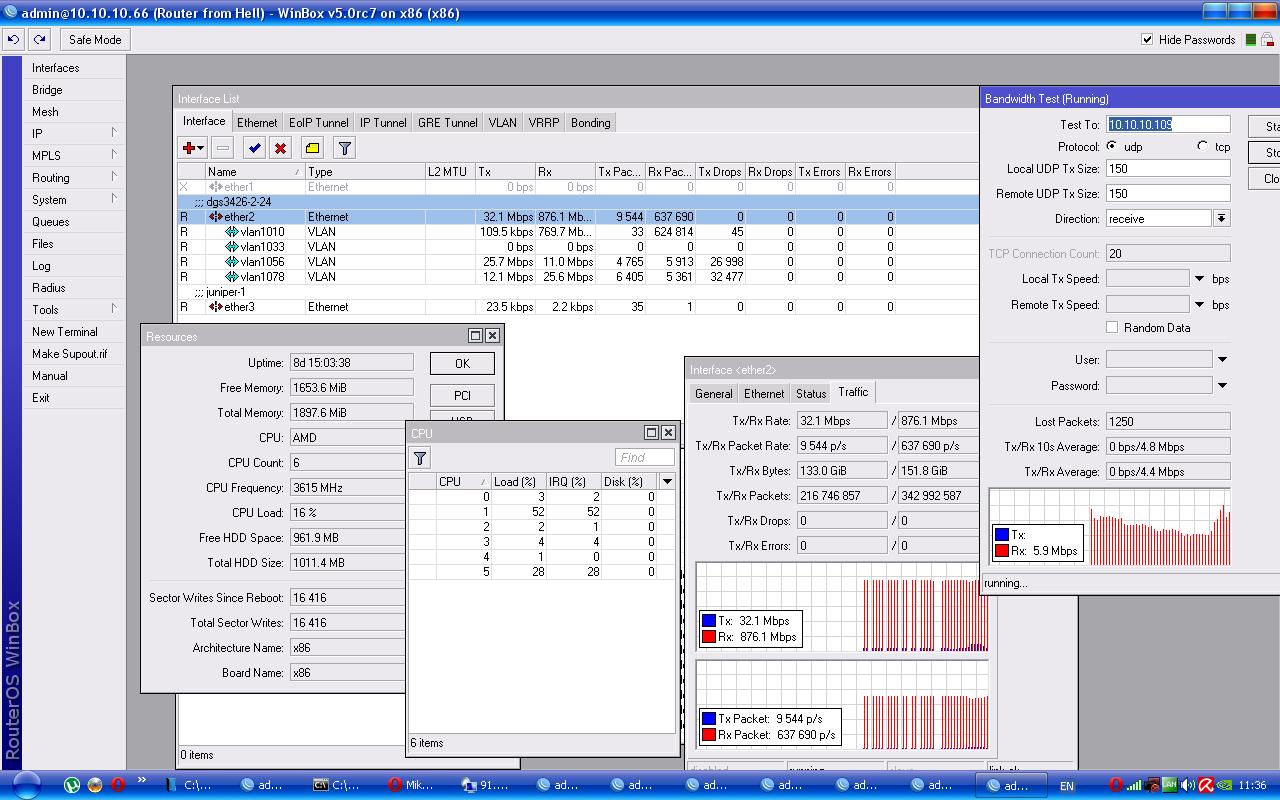This screenshot has width=1280, height=800.
Task: Click the red X Disable icon
Action: 281,148
